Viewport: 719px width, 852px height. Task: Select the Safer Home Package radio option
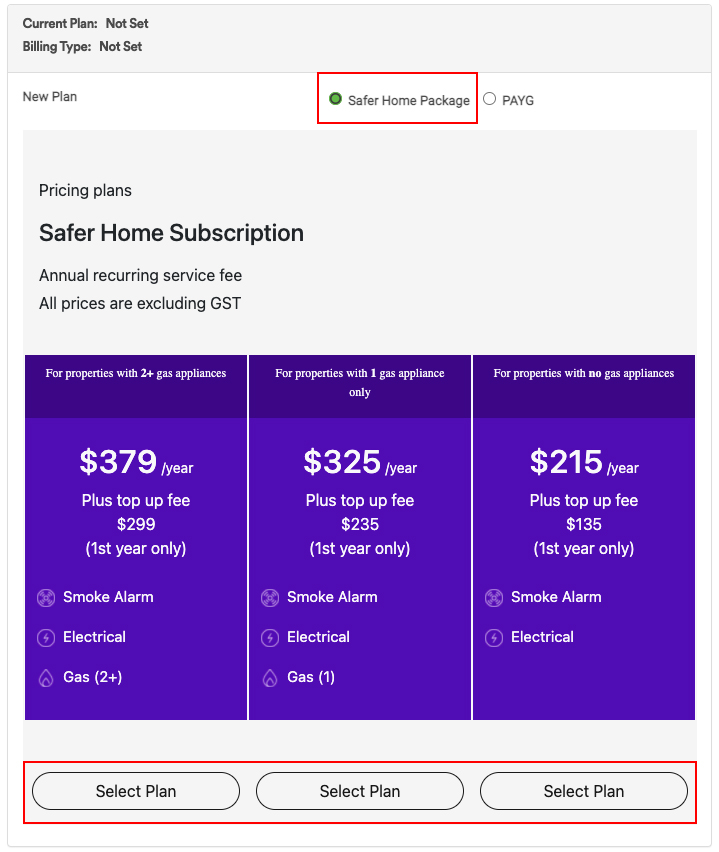click(335, 99)
